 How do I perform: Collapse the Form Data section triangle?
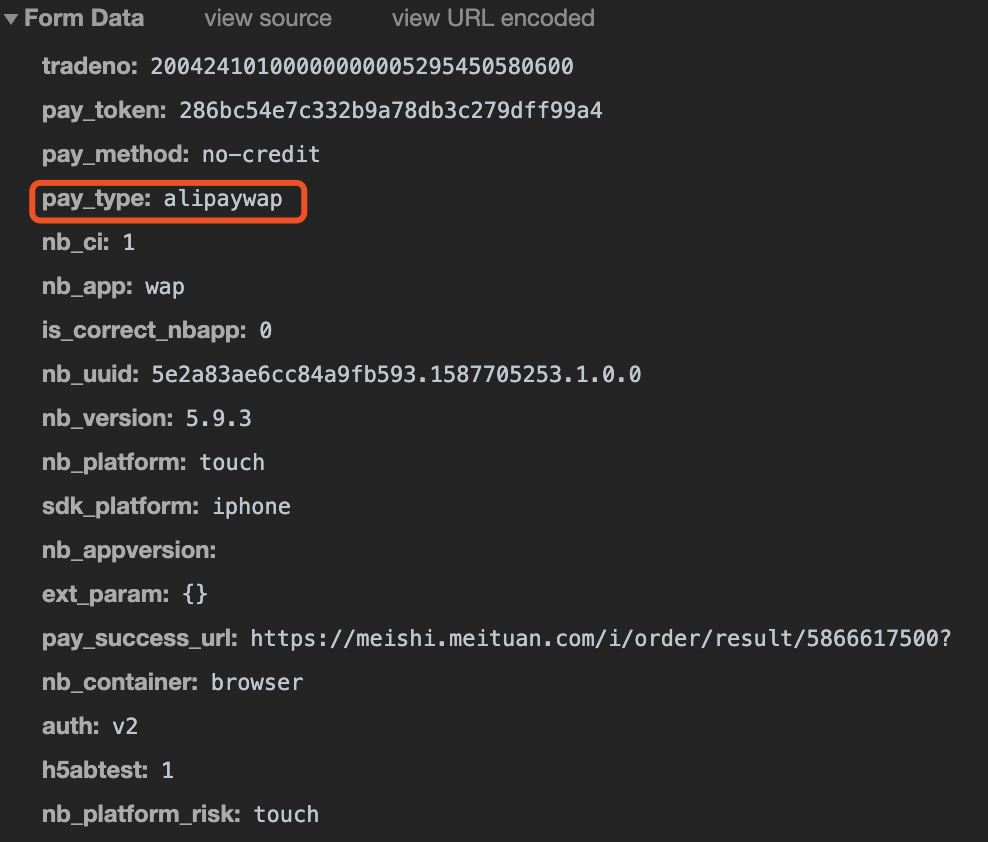tap(10, 19)
